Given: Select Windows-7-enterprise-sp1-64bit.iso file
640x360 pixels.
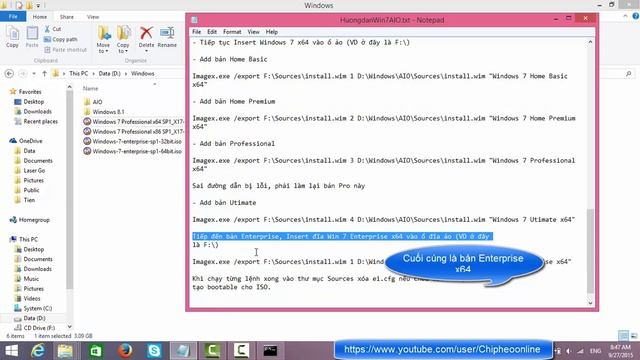Looking at the screenshot, I should pyautogui.click(x=133, y=151).
